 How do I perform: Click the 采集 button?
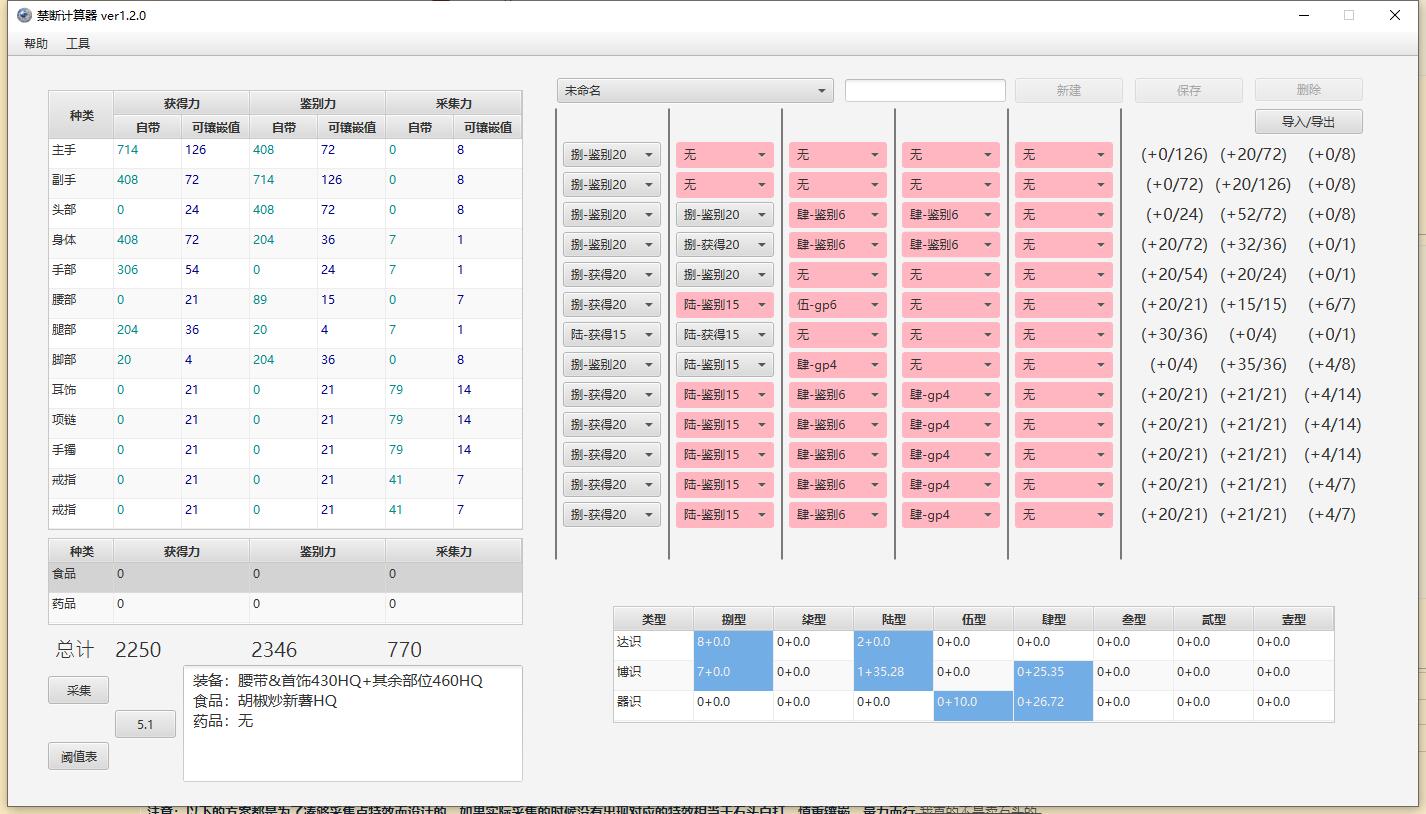(x=77, y=689)
